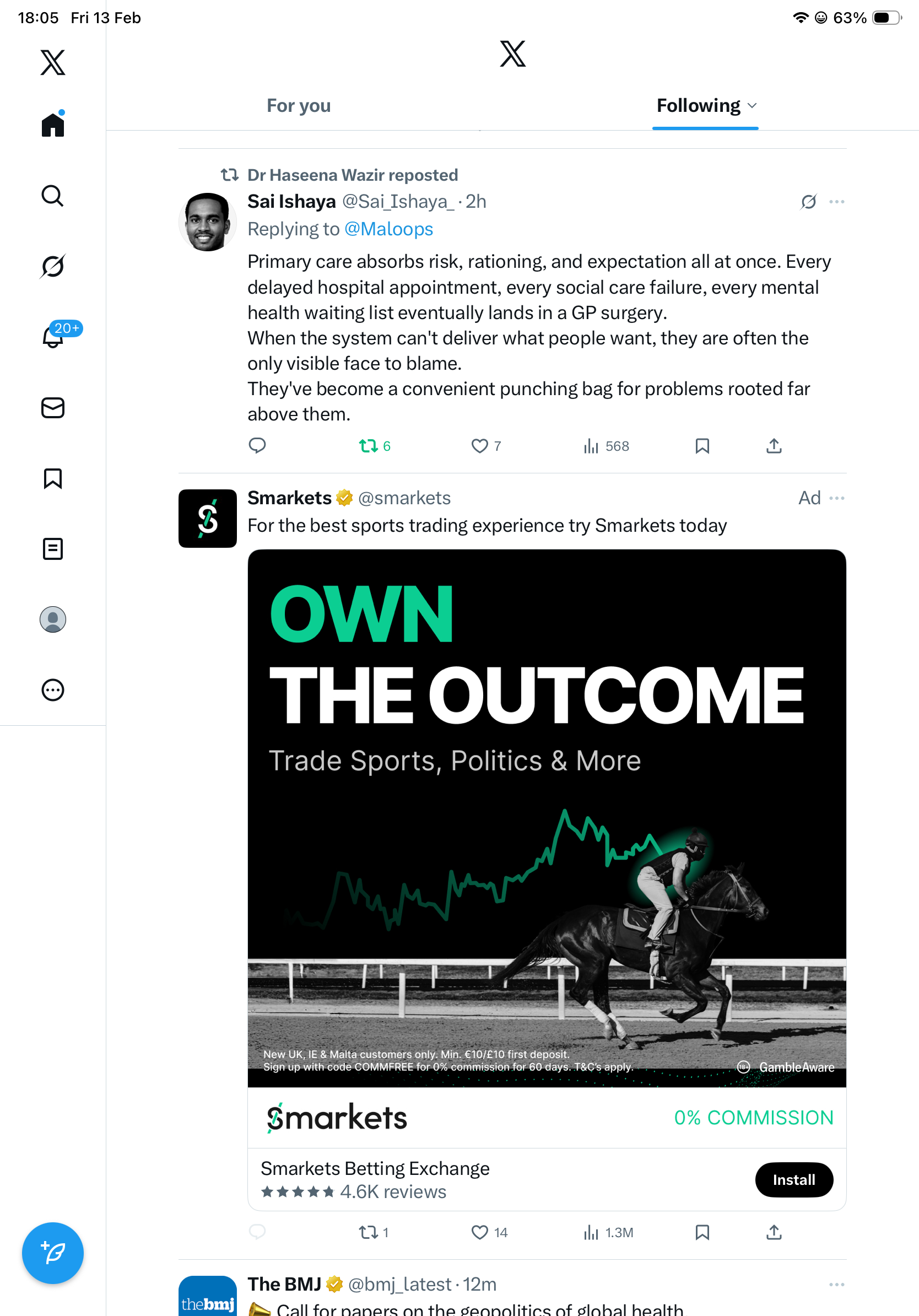The height and width of the screenshot is (1316, 919).
Task: Open Search from the sidebar
Action: 53,196
